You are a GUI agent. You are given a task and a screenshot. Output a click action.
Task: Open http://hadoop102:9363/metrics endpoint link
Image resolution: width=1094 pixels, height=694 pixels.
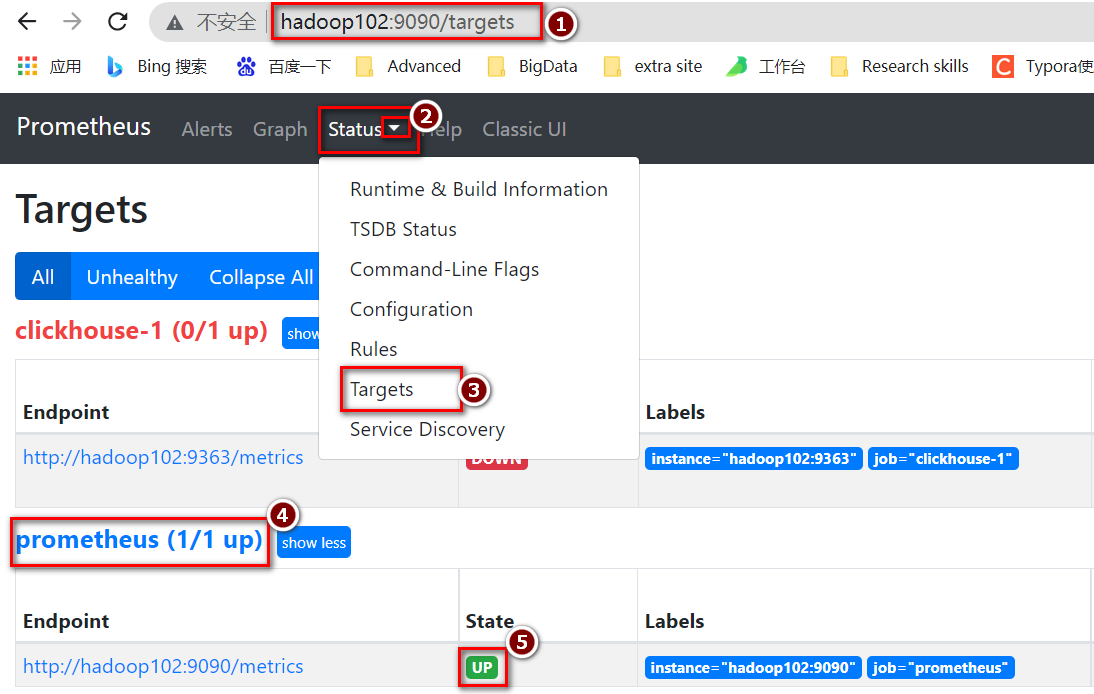163,457
